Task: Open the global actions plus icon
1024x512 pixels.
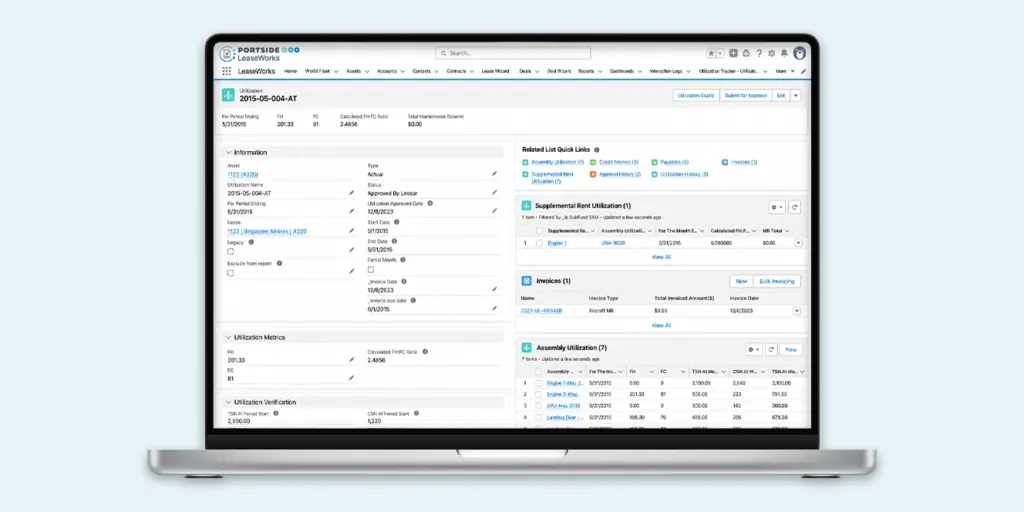Action: coord(733,54)
